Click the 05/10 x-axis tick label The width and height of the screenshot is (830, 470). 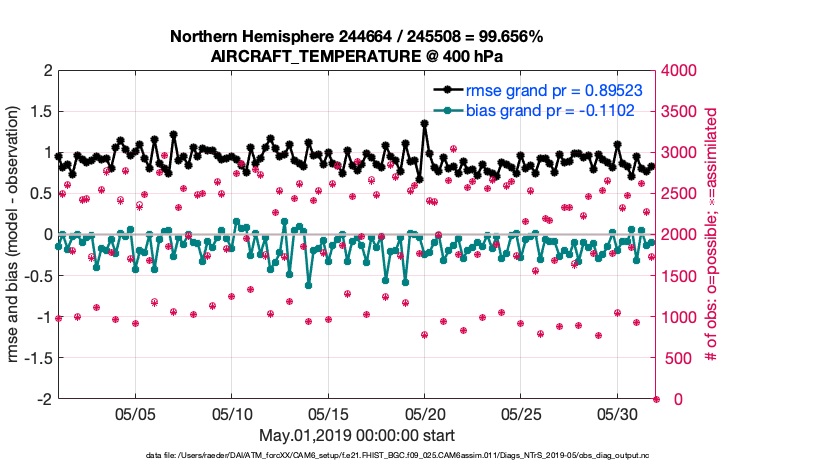[x=232, y=413]
